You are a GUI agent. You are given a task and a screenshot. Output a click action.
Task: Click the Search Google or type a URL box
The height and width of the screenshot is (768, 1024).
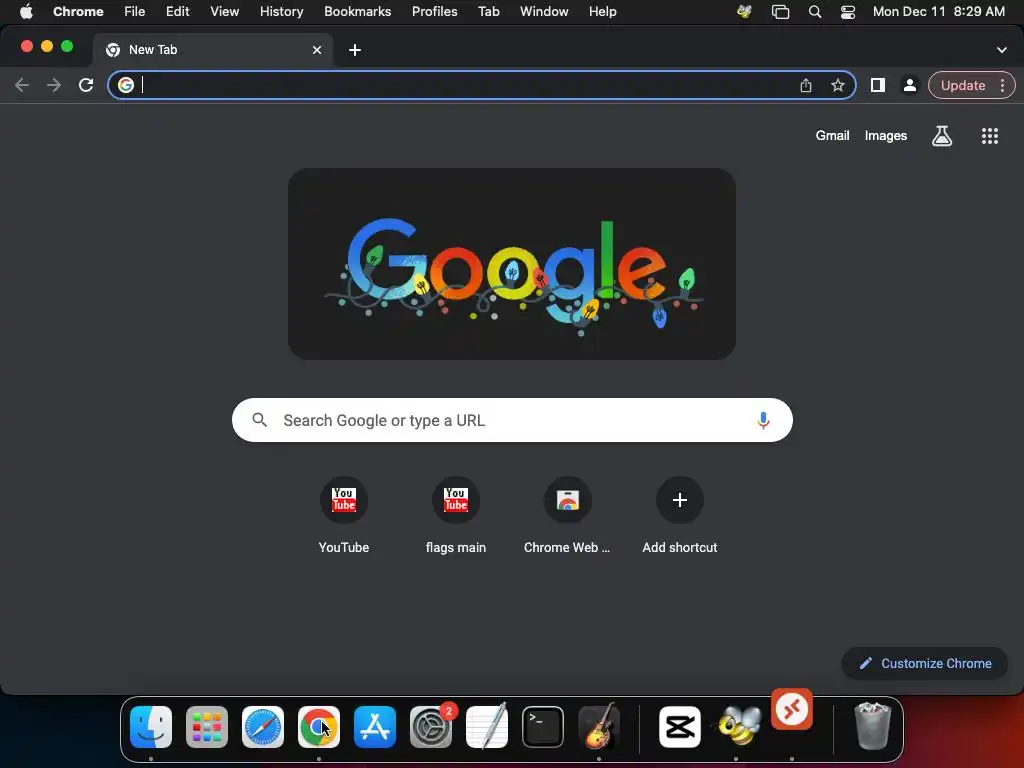coord(512,420)
